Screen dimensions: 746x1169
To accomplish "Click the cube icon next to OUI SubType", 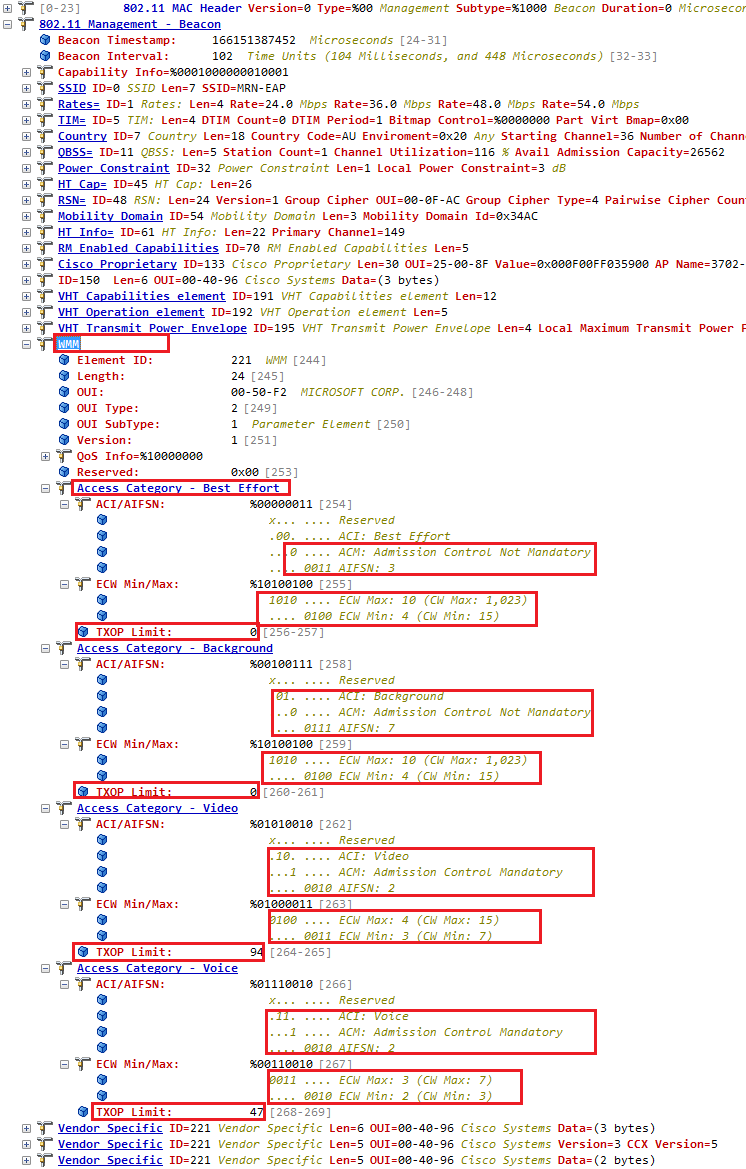I will [x=64, y=424].
